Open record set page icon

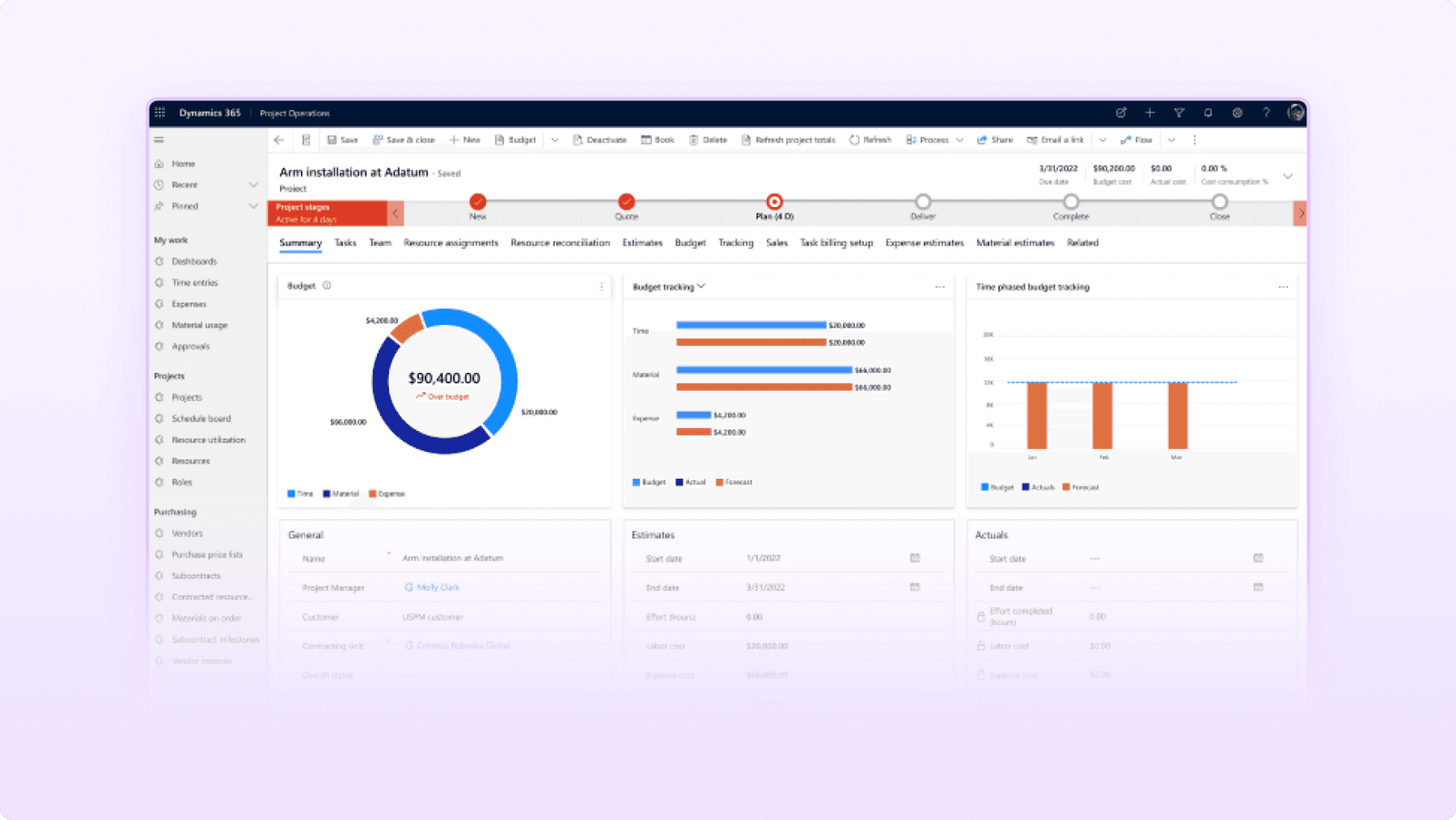pos(306,140)
